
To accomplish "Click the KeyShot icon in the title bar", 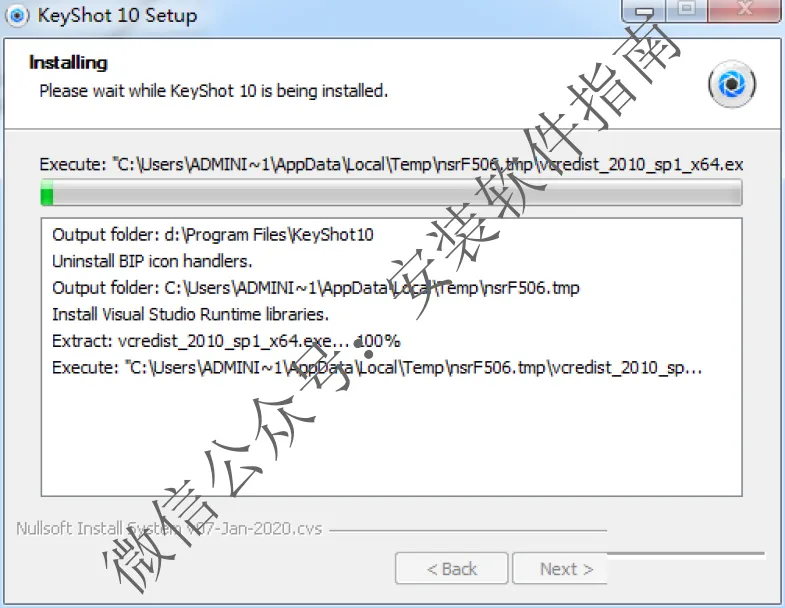I will [17, 16].
